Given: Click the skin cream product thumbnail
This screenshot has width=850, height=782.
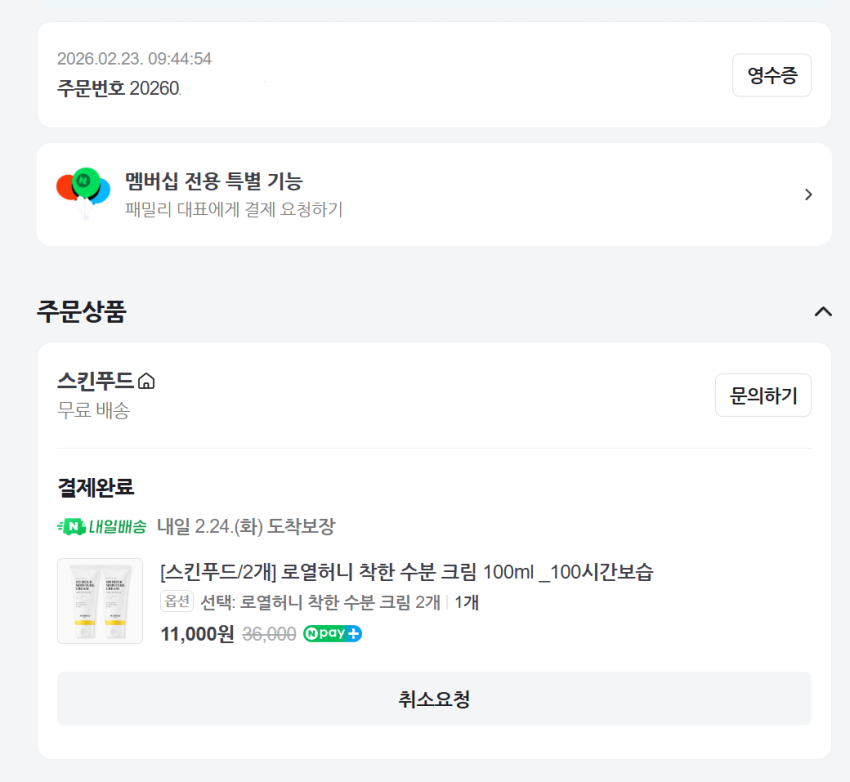Looking at the screenshot, I should [x=100, y=600].
